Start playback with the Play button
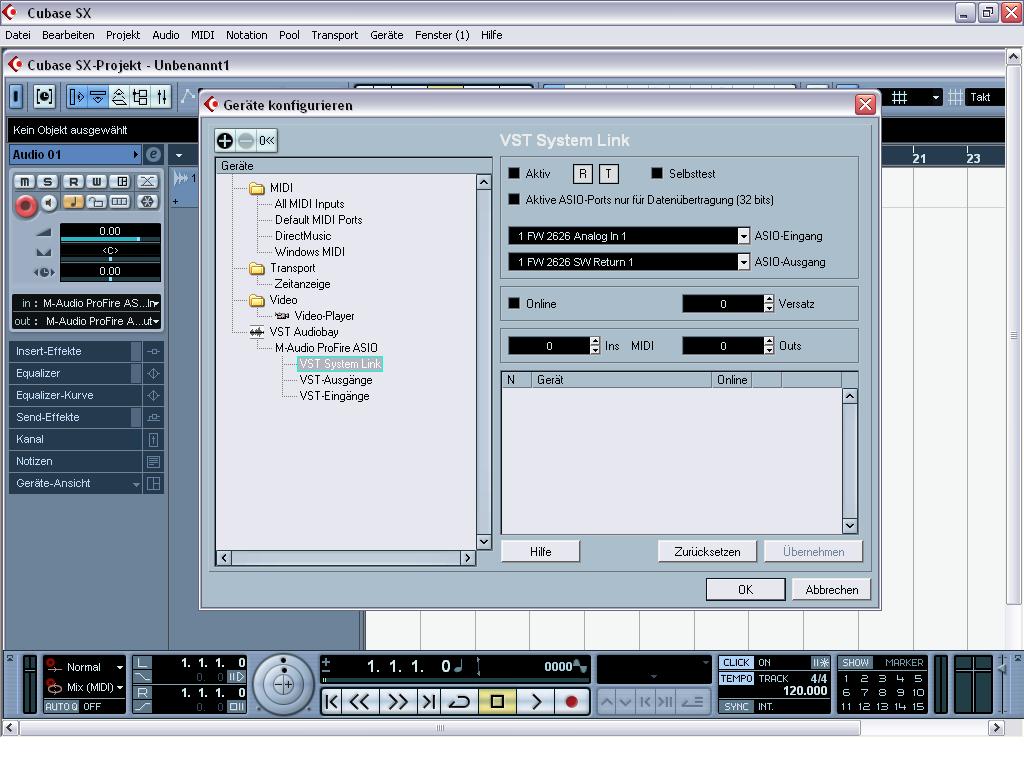1024x768 pixels. pyautogui.click(x=536, y=702)
